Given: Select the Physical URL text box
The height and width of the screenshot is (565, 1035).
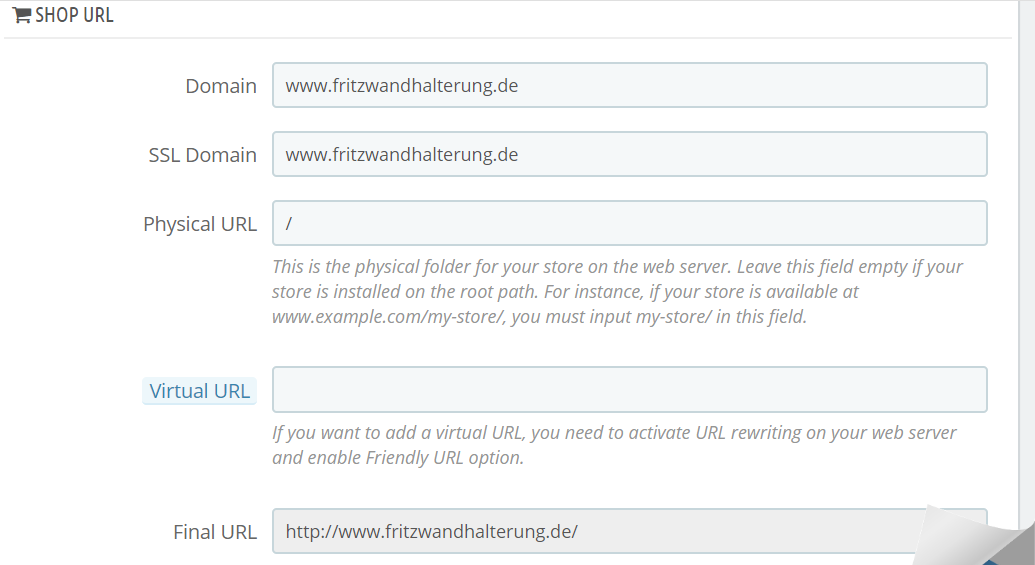Looking at the screenshot, I should point(629,224).
